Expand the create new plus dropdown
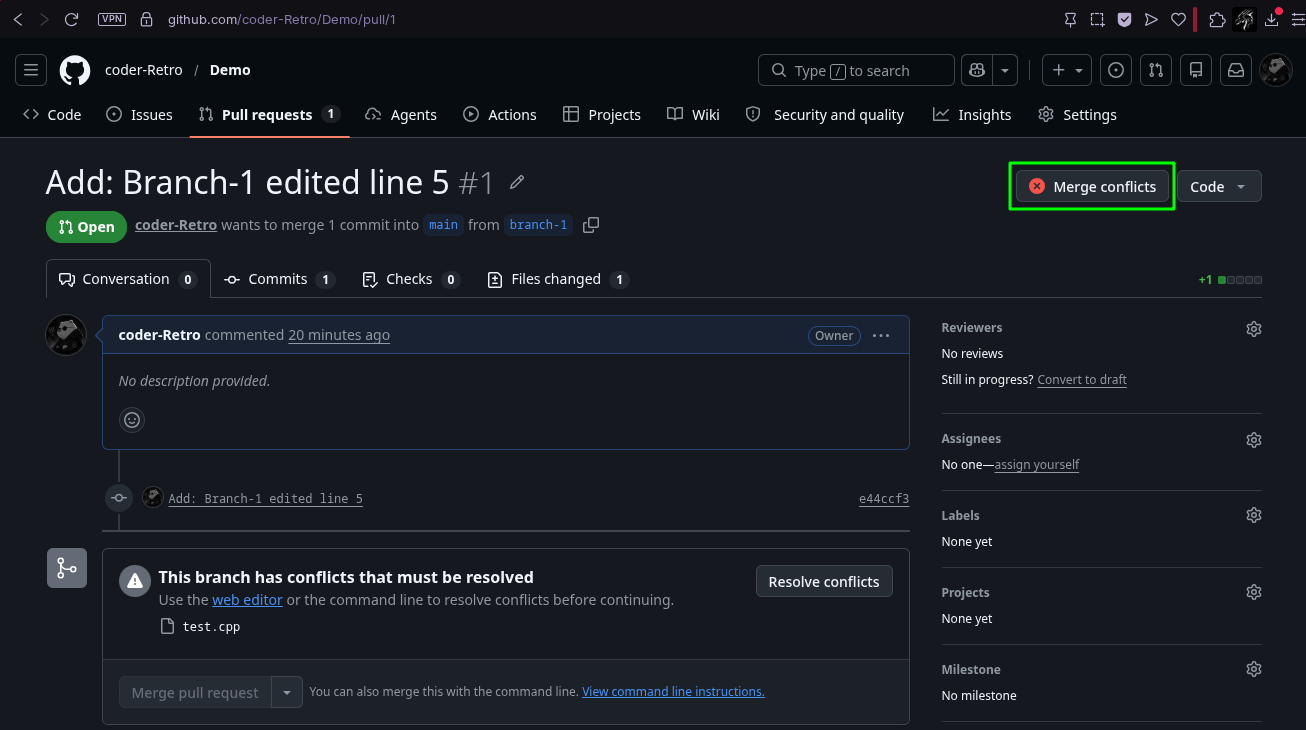 pyautogui.click(x=1068, y=70)
